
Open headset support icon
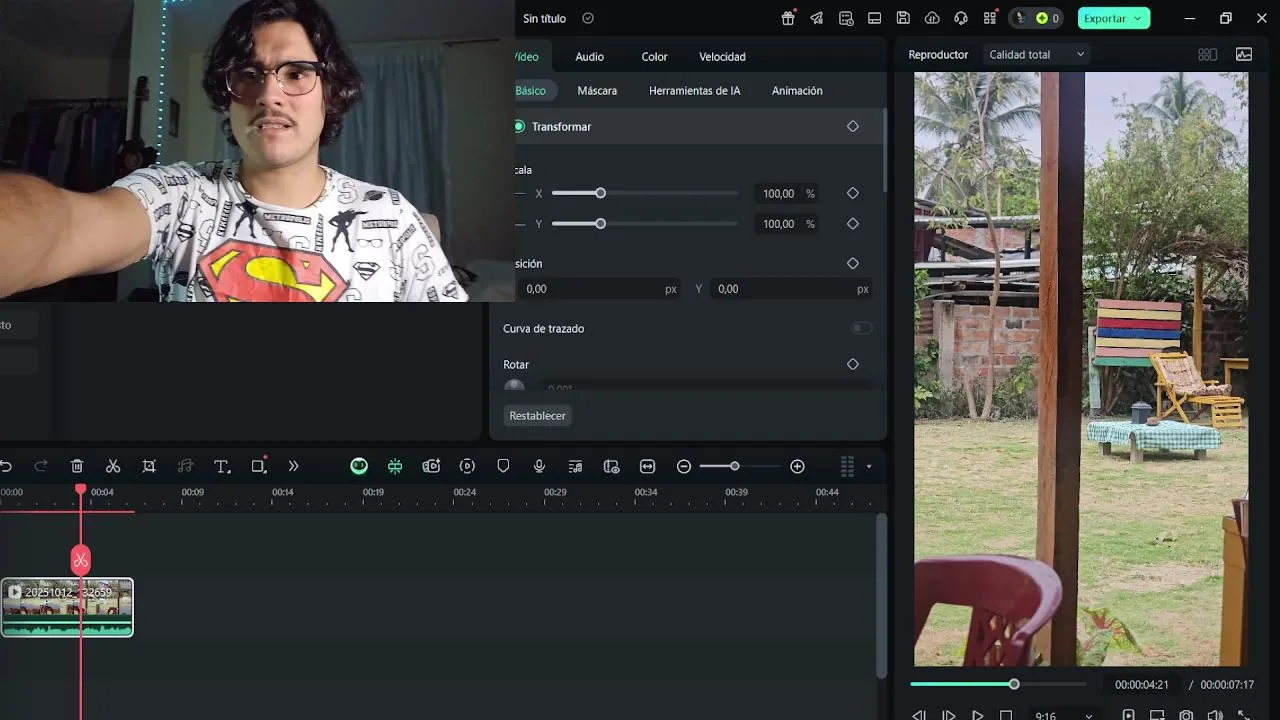(961, 18)
